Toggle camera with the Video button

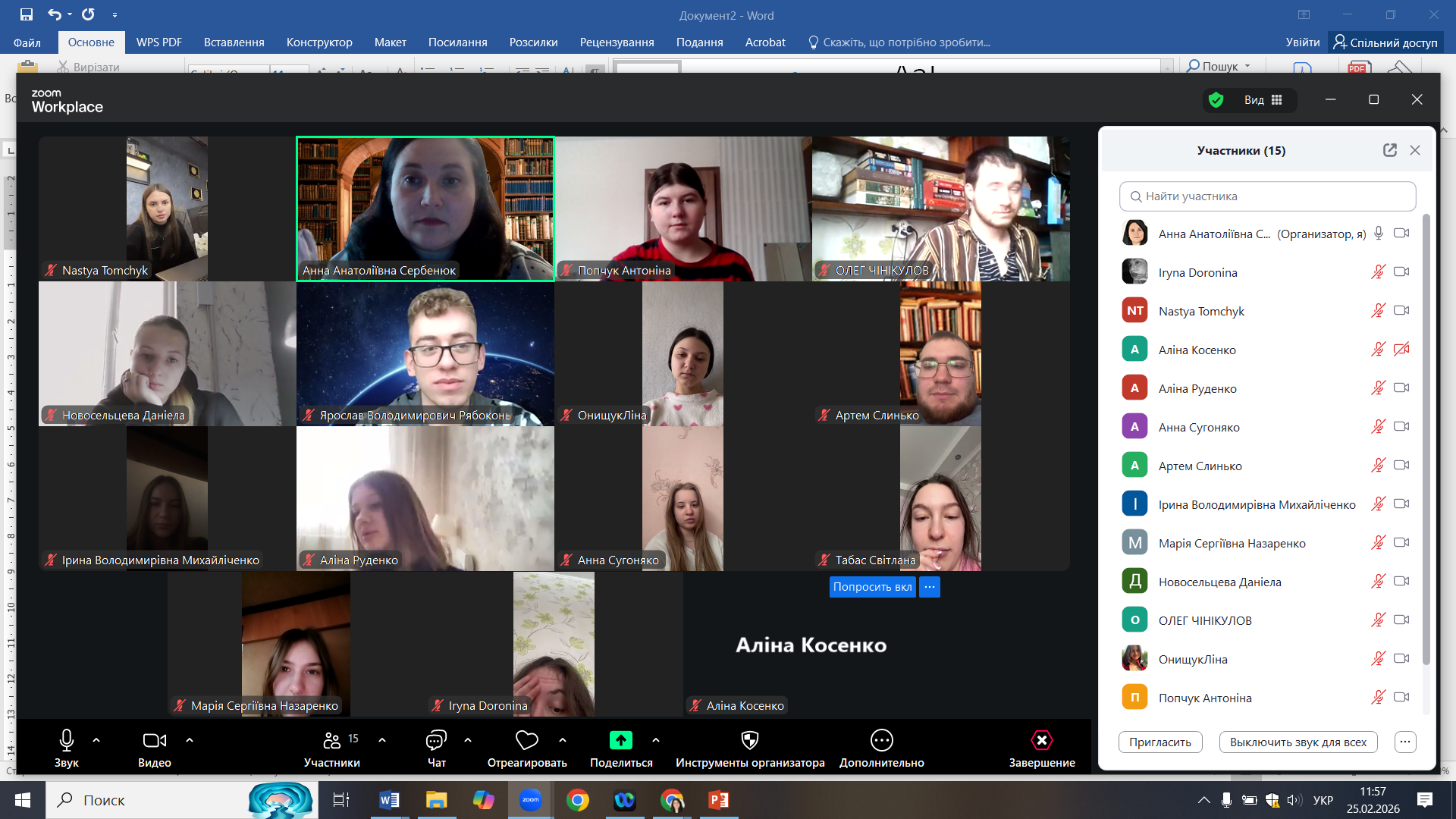click(154, 740)
